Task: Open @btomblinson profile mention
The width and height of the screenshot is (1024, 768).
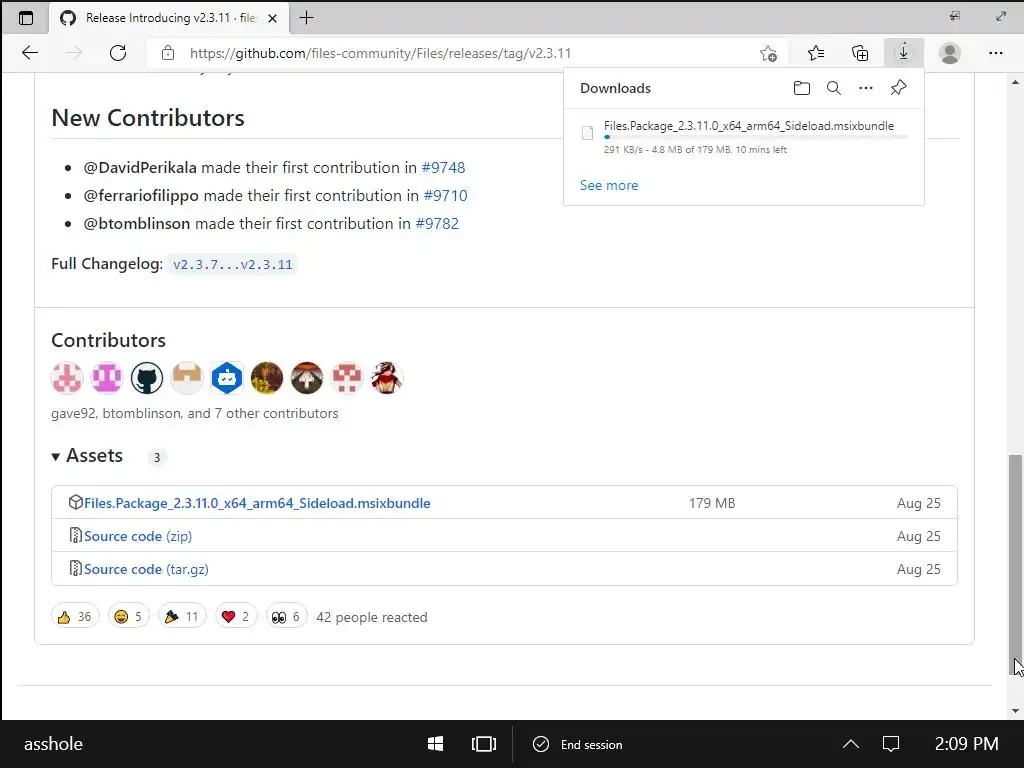Action: 136,223
